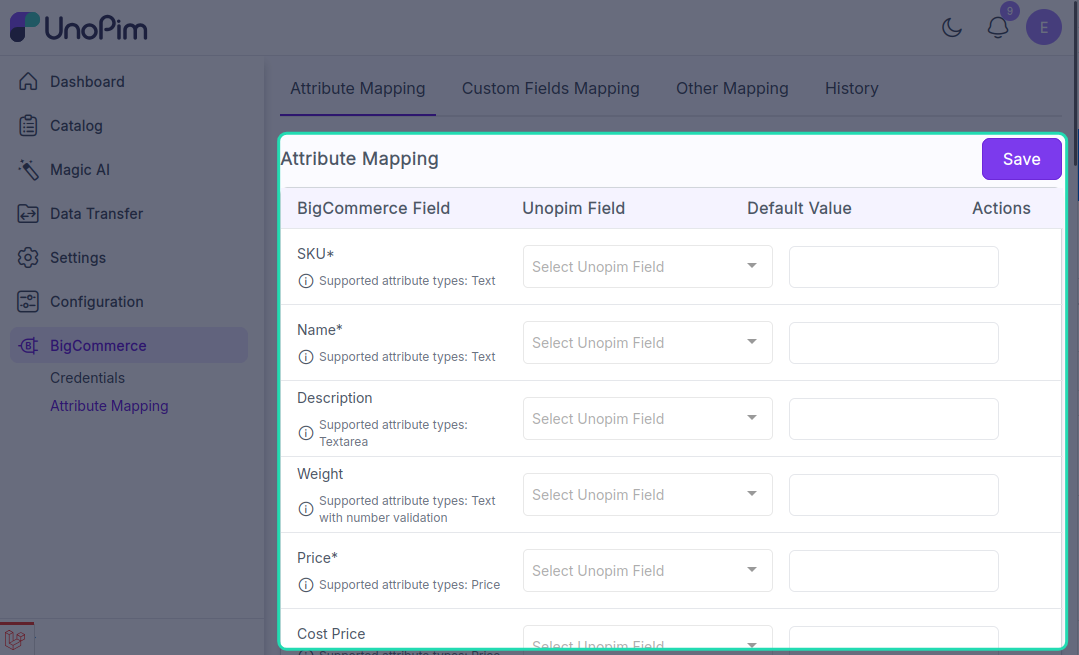1079x655 pixels.
Task: Click the Magic AI wand icon
Action: [28, 169]
